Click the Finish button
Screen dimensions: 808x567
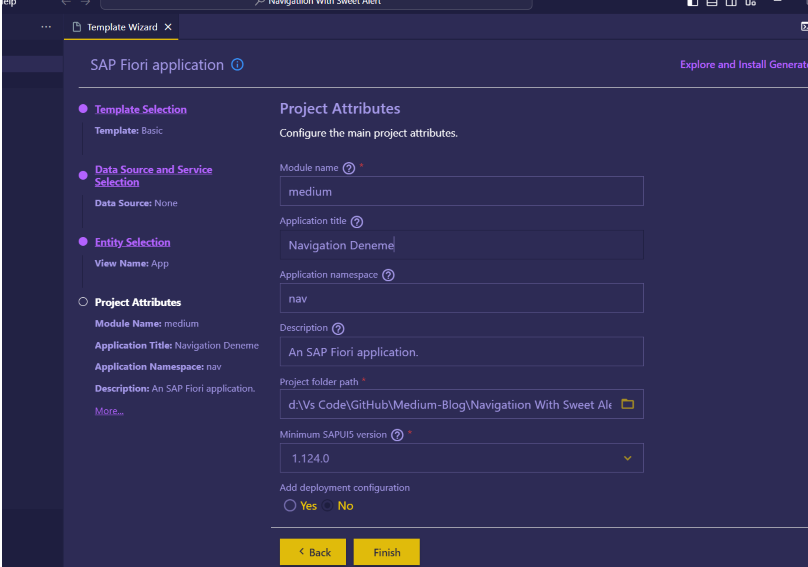386,552
